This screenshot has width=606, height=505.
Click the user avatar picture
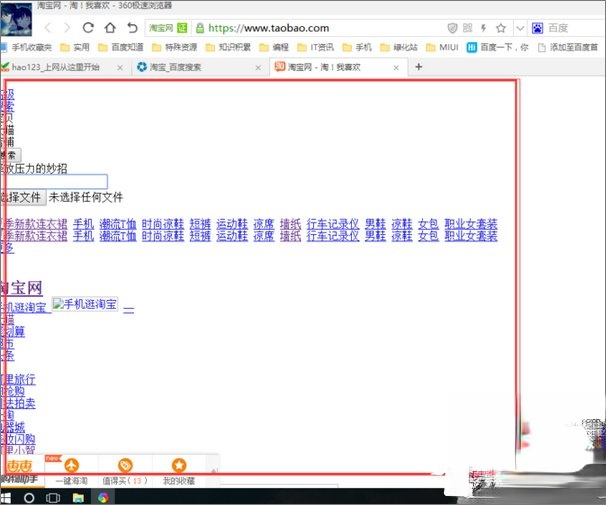pyautogui.click(x=16, y=19)
